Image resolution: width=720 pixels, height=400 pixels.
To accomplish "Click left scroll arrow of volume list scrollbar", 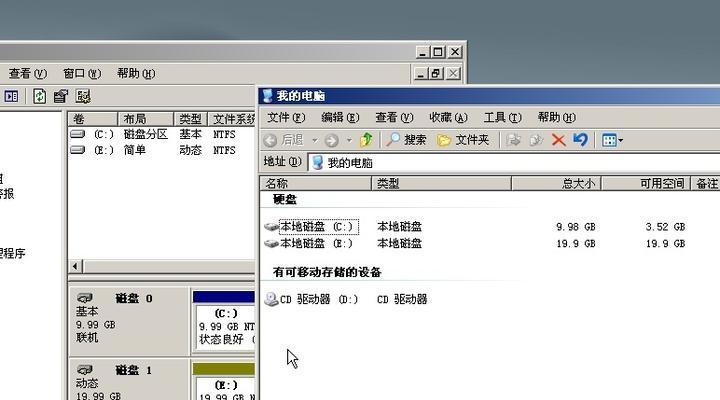I will [76, 266].
